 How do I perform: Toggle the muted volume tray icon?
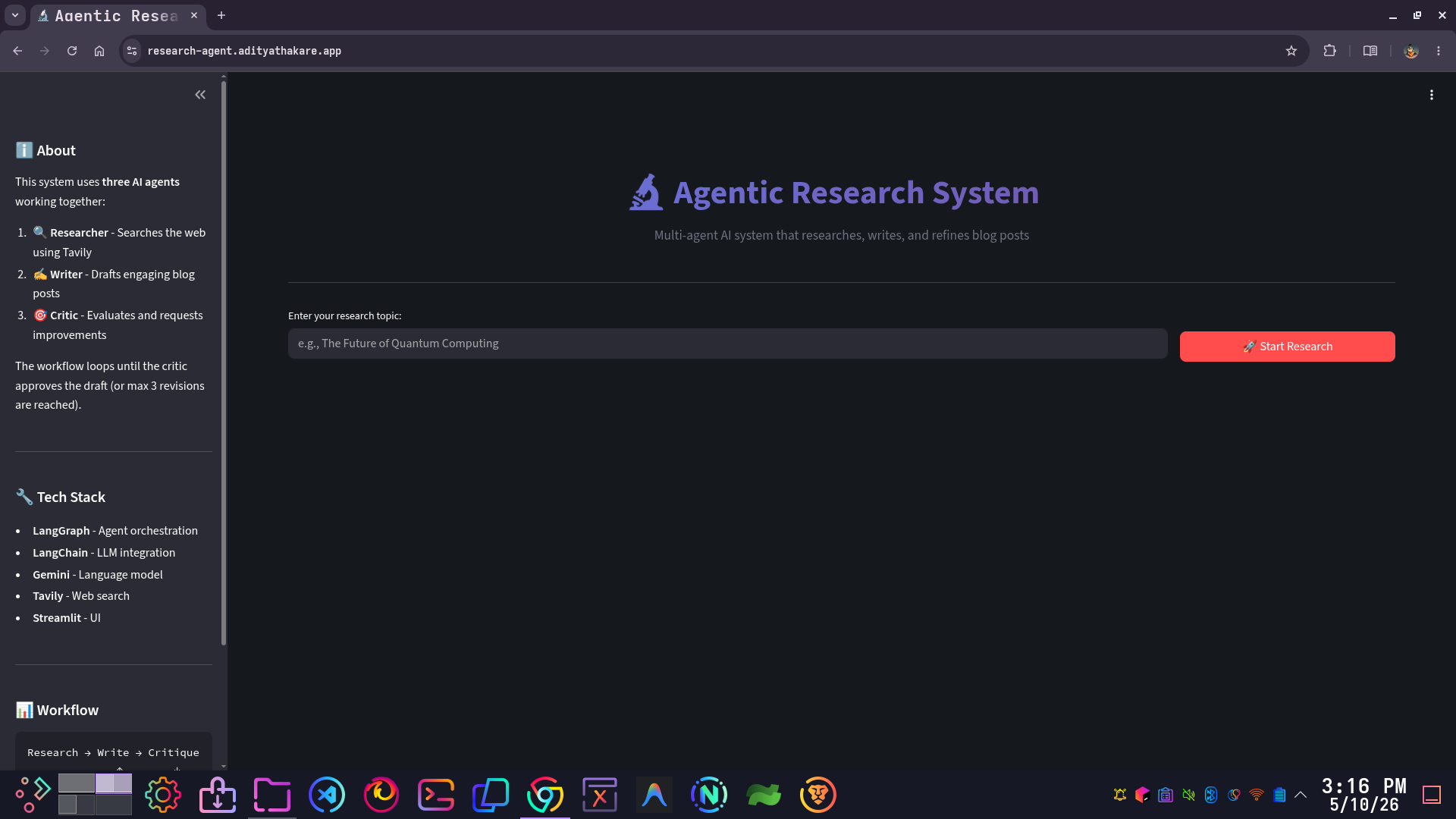tap(1188, 795)
